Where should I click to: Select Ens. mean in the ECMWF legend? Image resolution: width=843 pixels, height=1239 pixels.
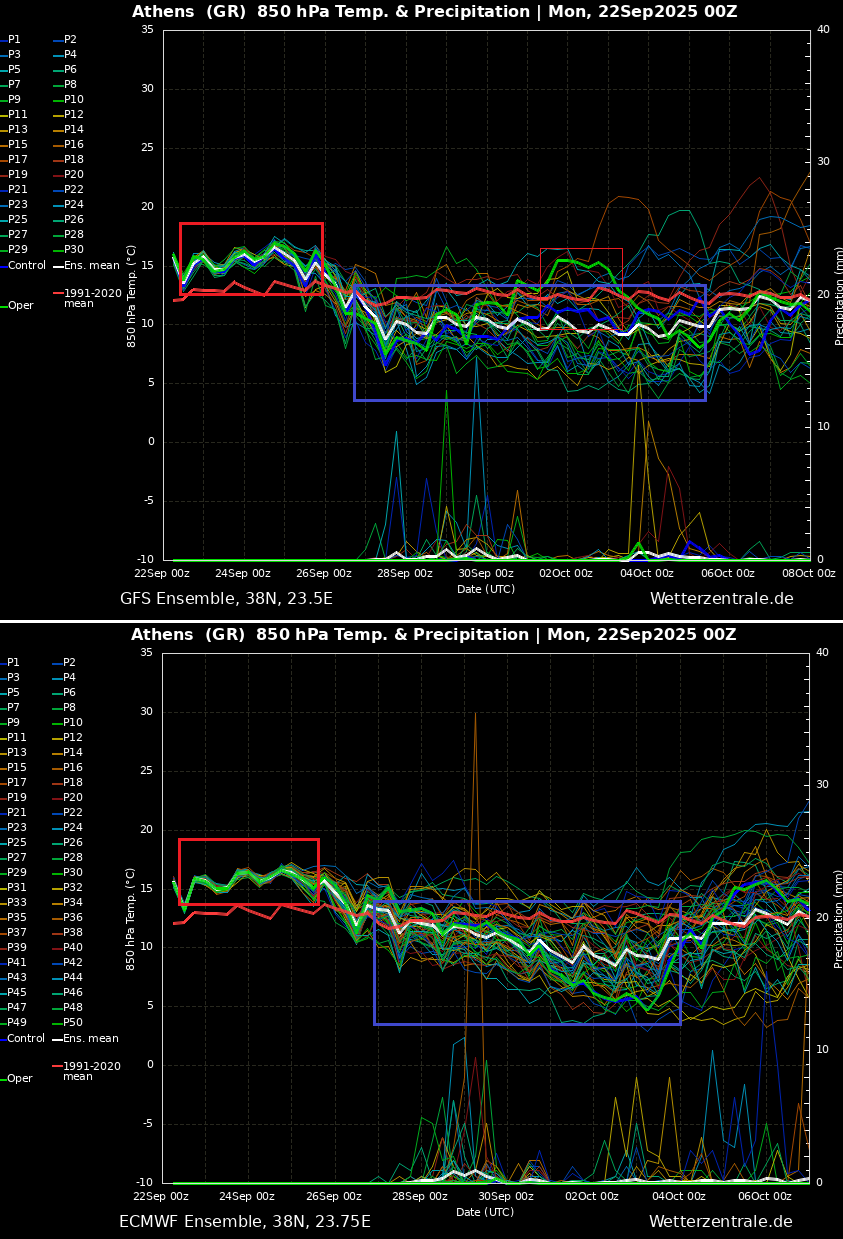(x=91, y=1039)
